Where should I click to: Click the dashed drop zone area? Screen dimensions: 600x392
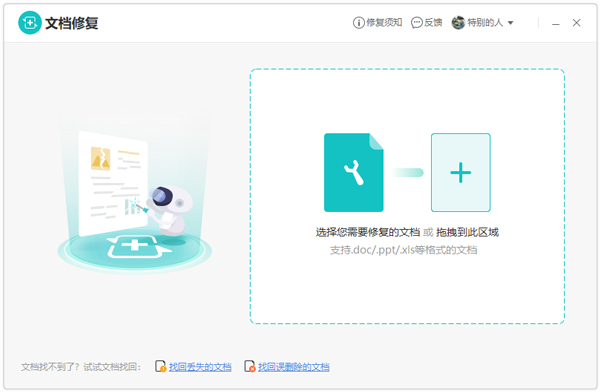click(x=407, y=196)
